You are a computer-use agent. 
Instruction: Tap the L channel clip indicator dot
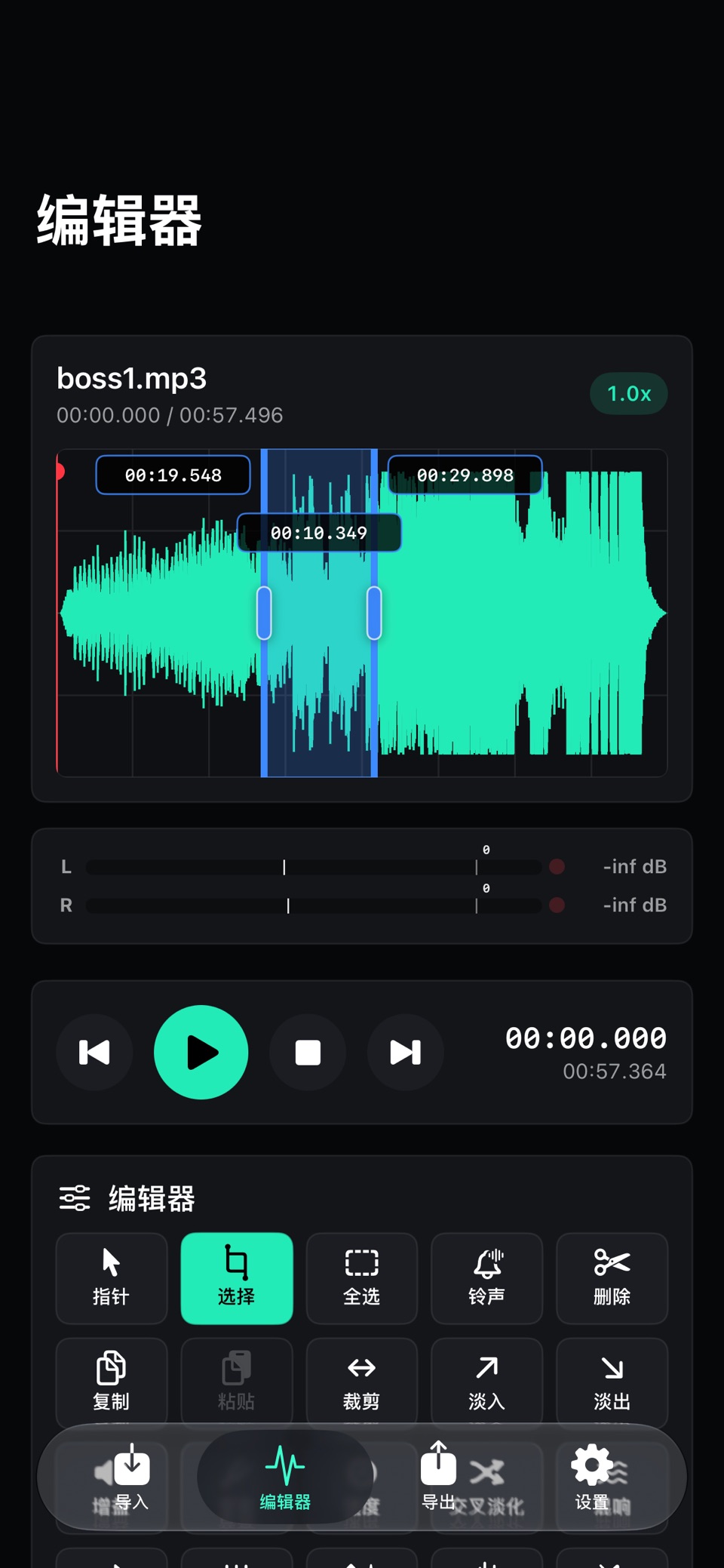pyautogui.click(x=557, y=866)
